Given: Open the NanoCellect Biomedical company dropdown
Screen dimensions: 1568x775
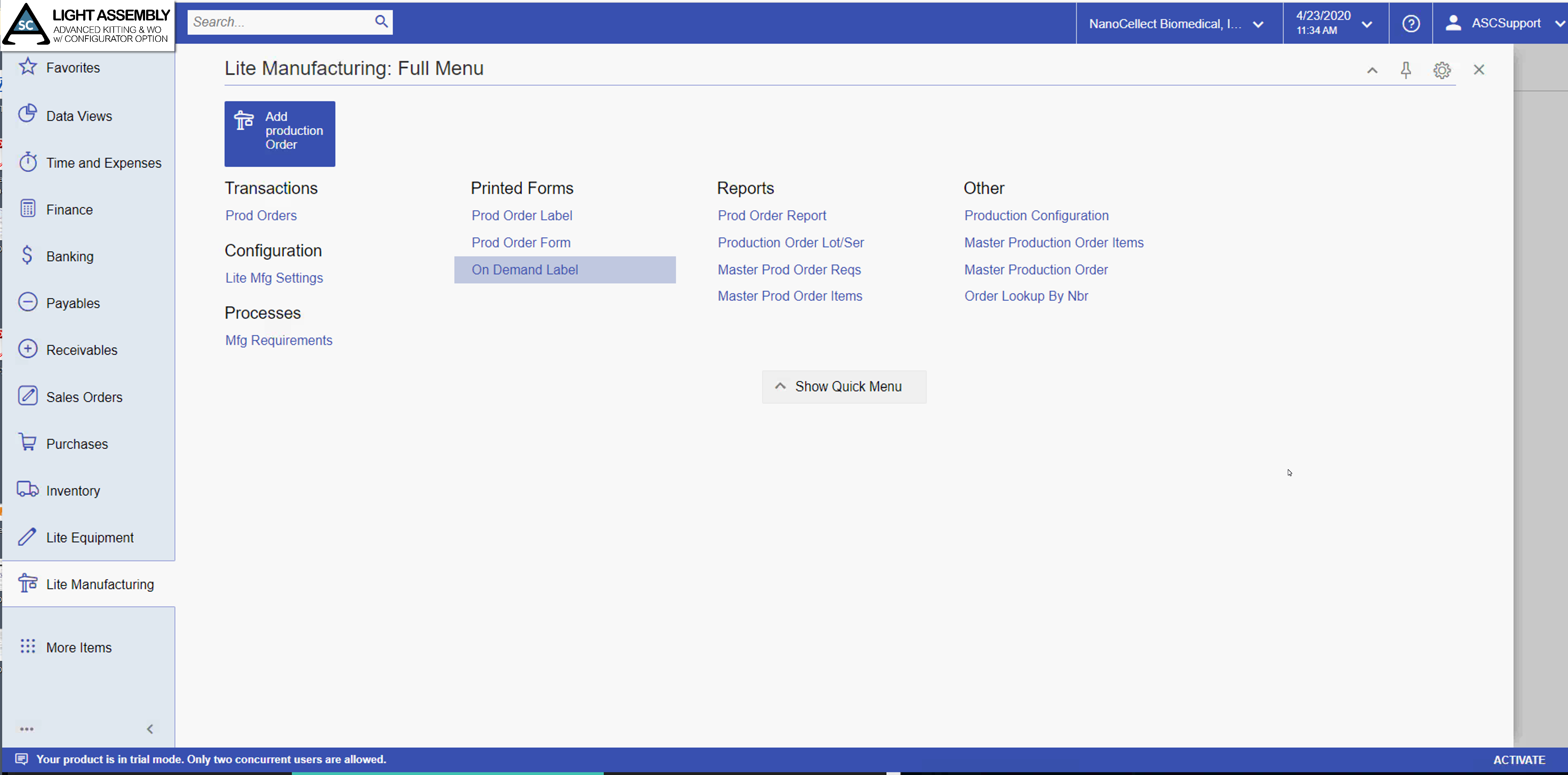Looking at the screenshot, I should (x=1179, y=24).
